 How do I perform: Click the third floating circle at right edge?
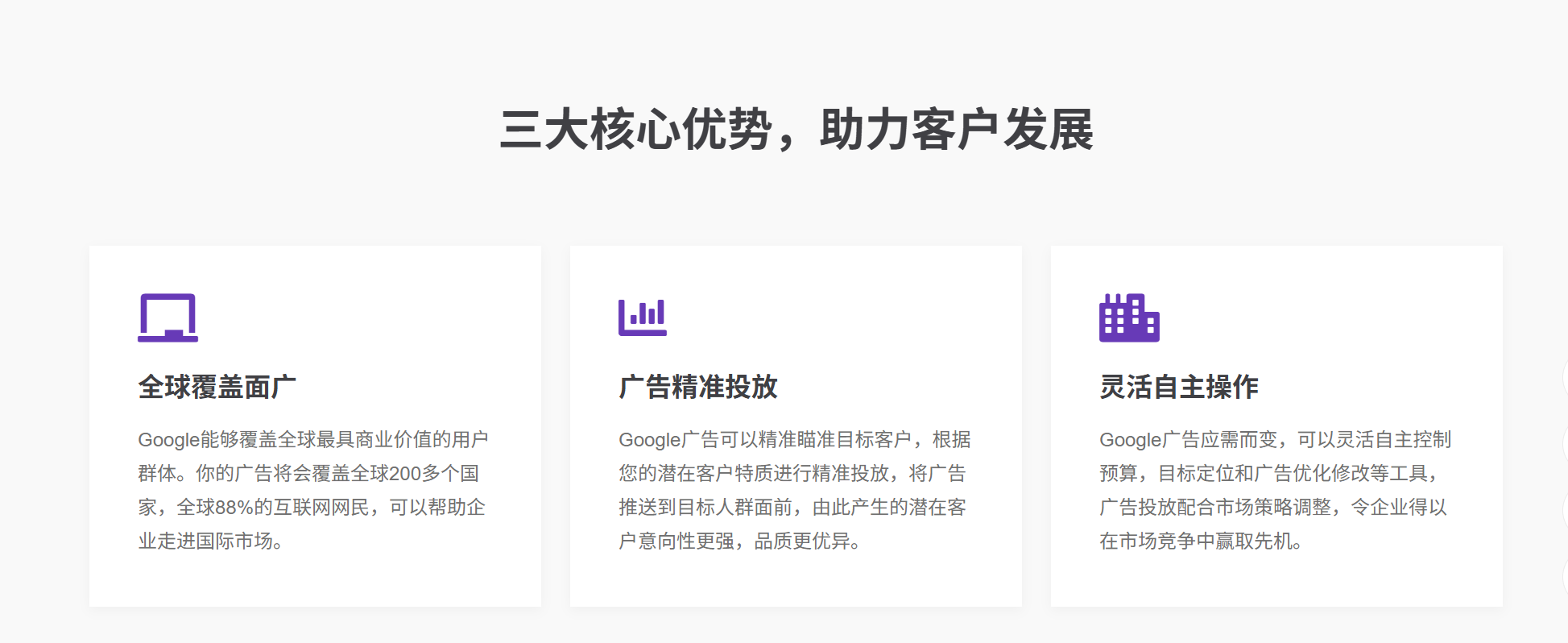coord(1564,511)
